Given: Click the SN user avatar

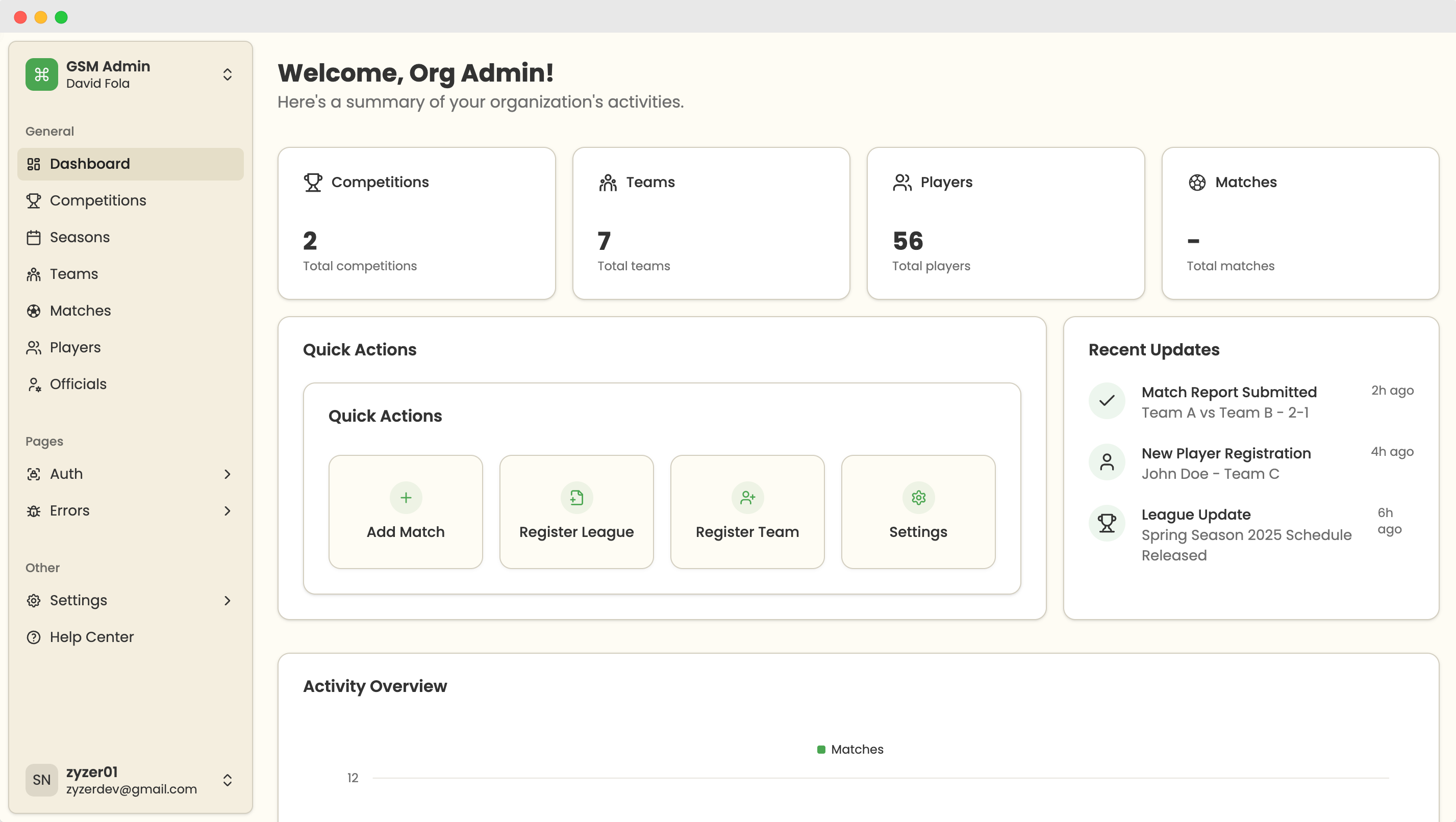Looking at the screenshot, I should pyautogui.click(x=41, y=780).
